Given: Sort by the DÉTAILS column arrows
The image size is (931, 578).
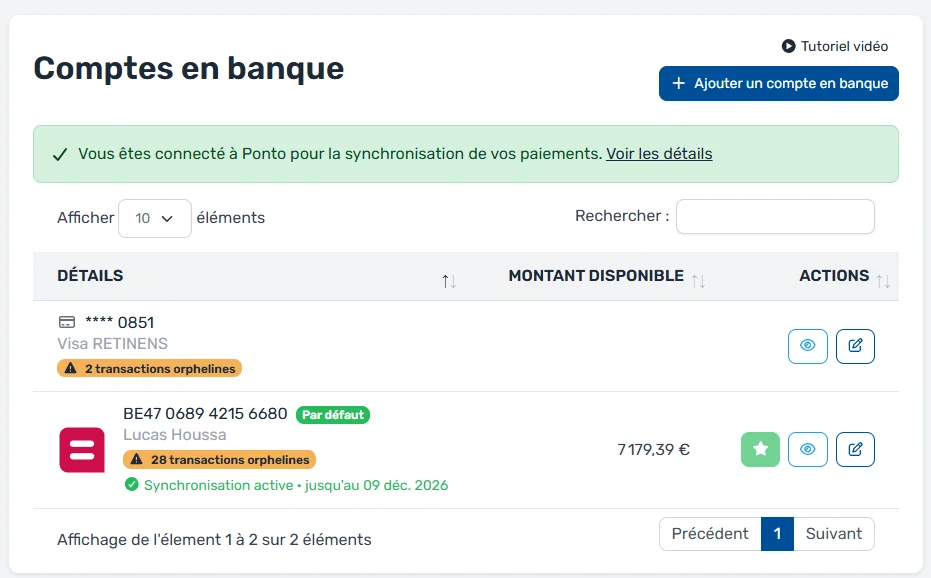Looking at the screenshot, I should coord(449,281).
